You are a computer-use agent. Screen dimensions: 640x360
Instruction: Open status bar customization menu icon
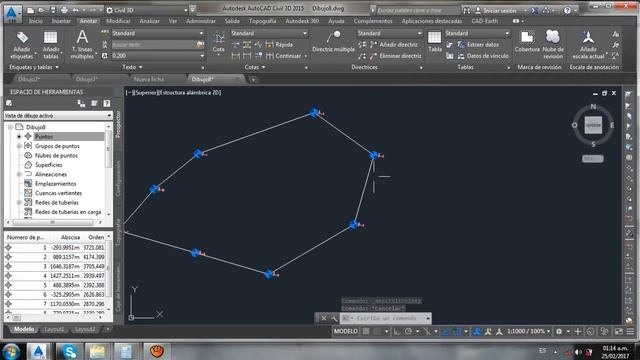tap(631, 331)
